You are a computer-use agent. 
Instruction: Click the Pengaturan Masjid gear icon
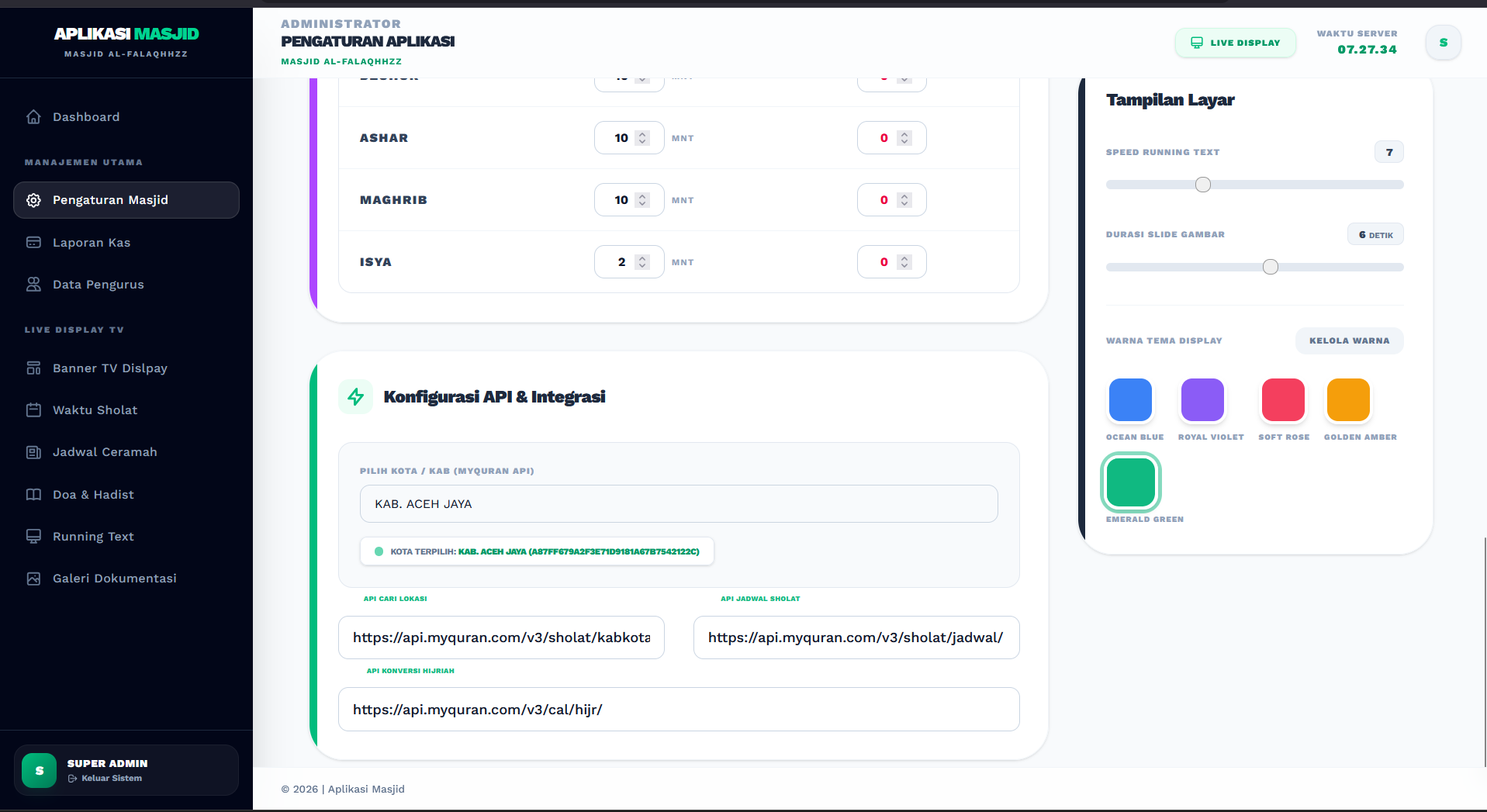[33, 200]
